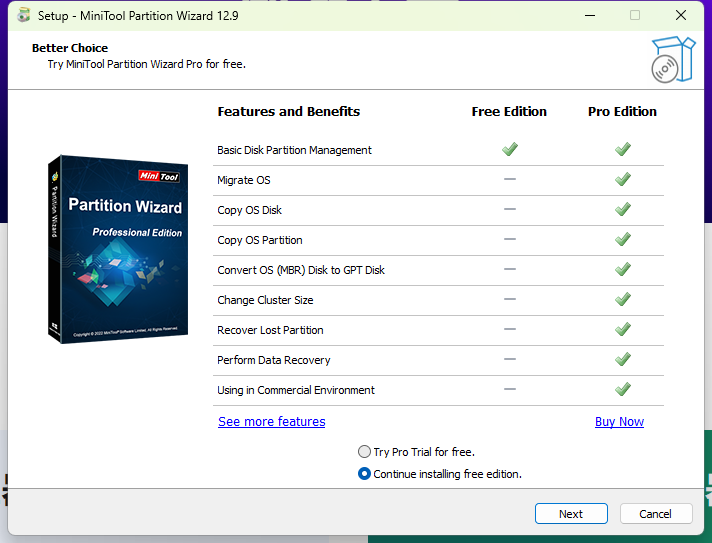Viewport: 712px width, 543px height.
Task: Click Using in Commercial Environment text
Action: tap(296, 390)
